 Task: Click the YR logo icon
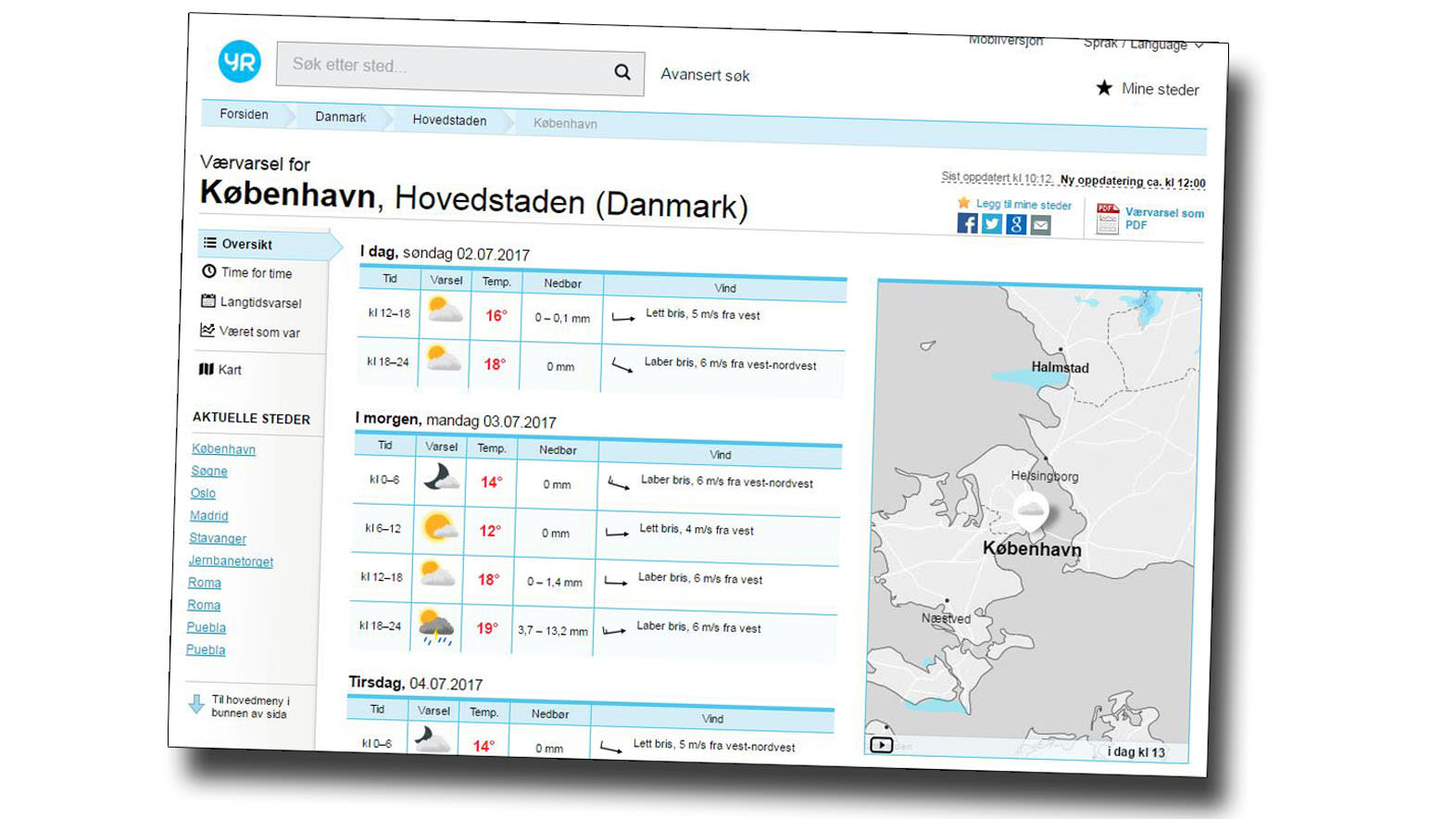[239, 61]
